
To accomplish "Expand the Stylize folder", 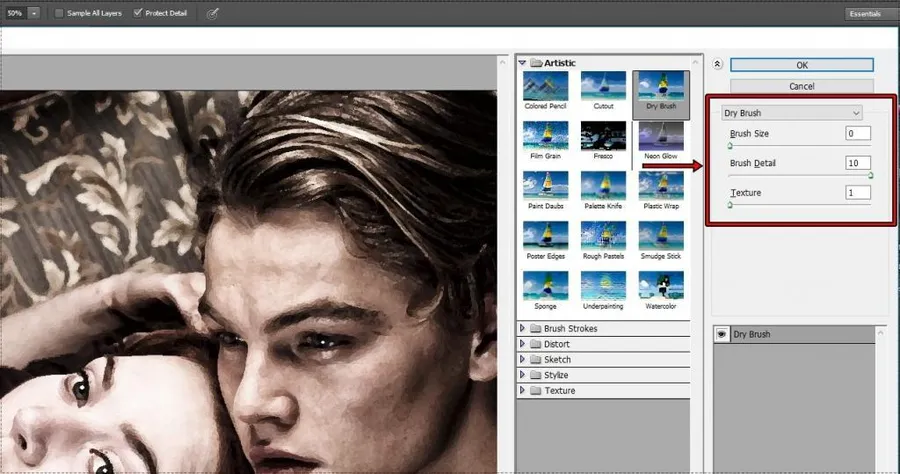I will click(522, 375).
